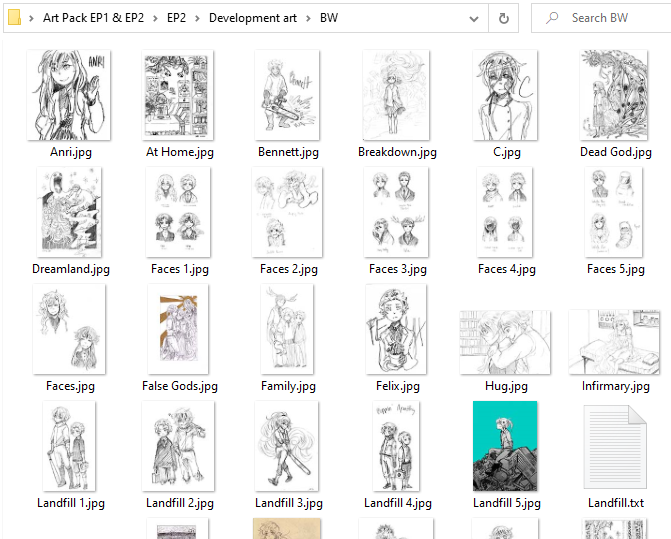Refresh the BW folder view
The width and height of the screenshot is (671, 539).
tap(504, 18)
